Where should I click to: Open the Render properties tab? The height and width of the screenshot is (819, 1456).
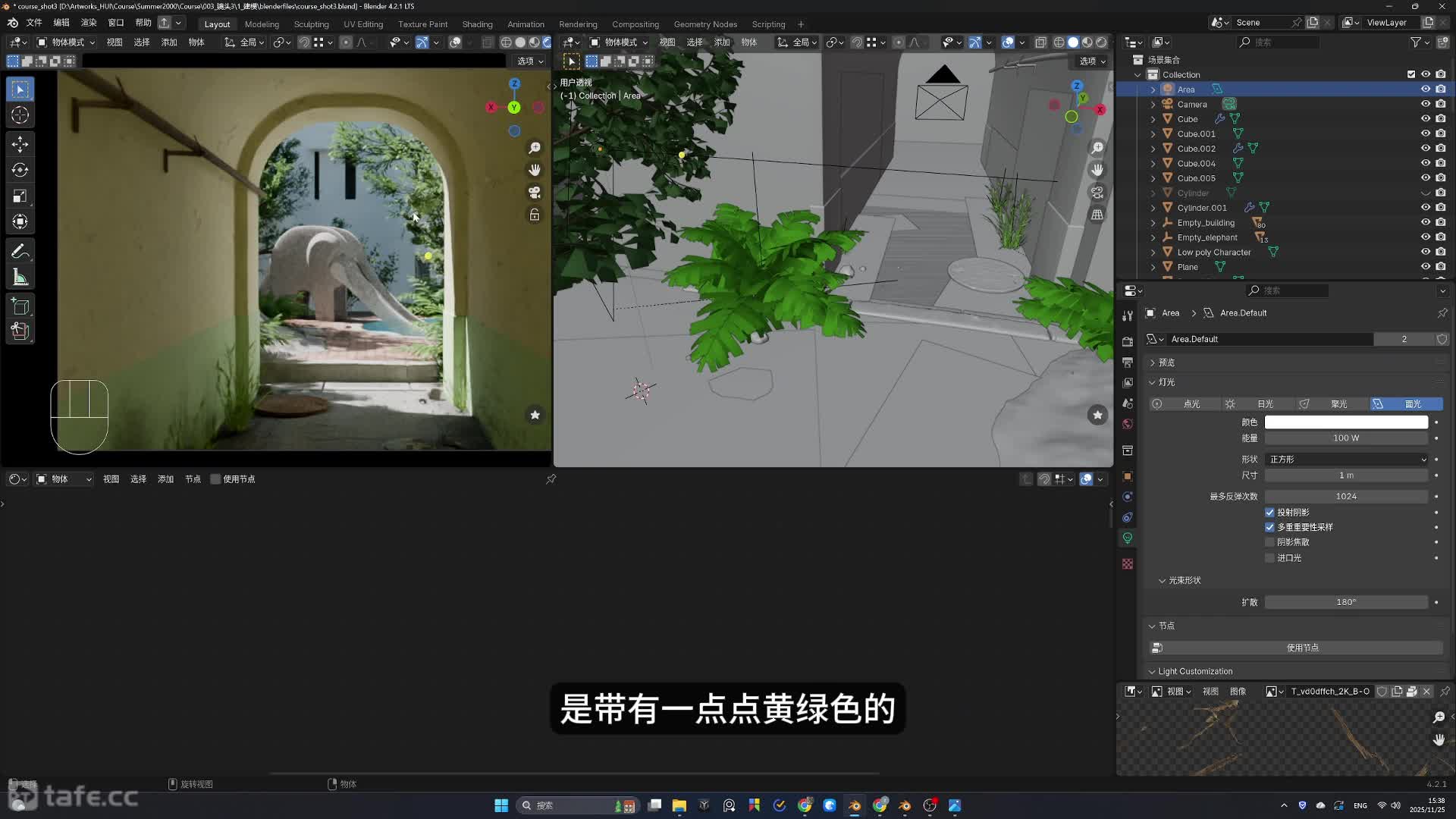coord(1128,341)
